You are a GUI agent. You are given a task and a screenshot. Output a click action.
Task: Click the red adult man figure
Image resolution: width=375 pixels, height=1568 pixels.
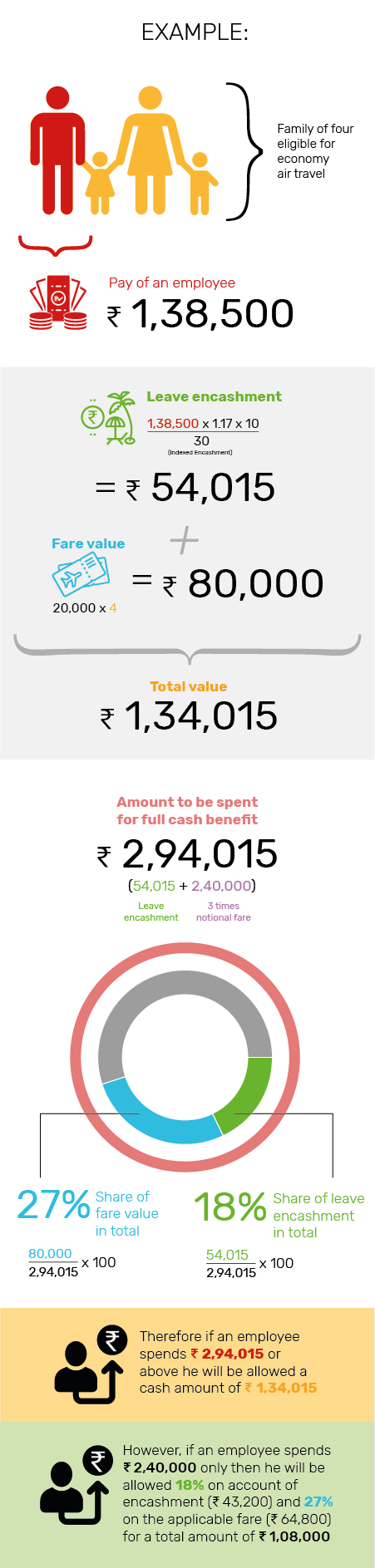pos(57,150)
